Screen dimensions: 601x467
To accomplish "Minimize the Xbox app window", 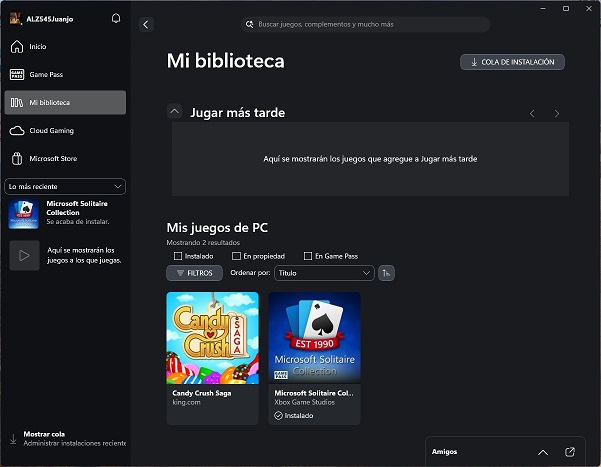I will [x=543, y=8].
